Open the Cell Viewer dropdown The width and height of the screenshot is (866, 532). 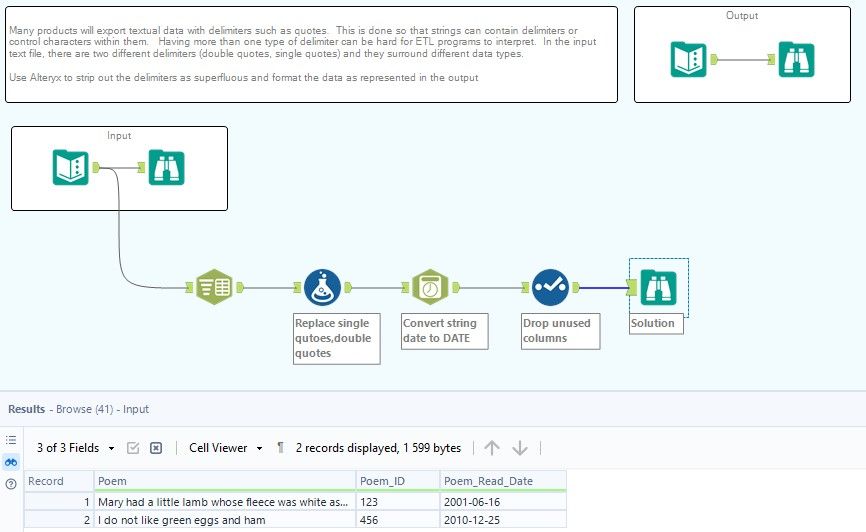[225, 448]
